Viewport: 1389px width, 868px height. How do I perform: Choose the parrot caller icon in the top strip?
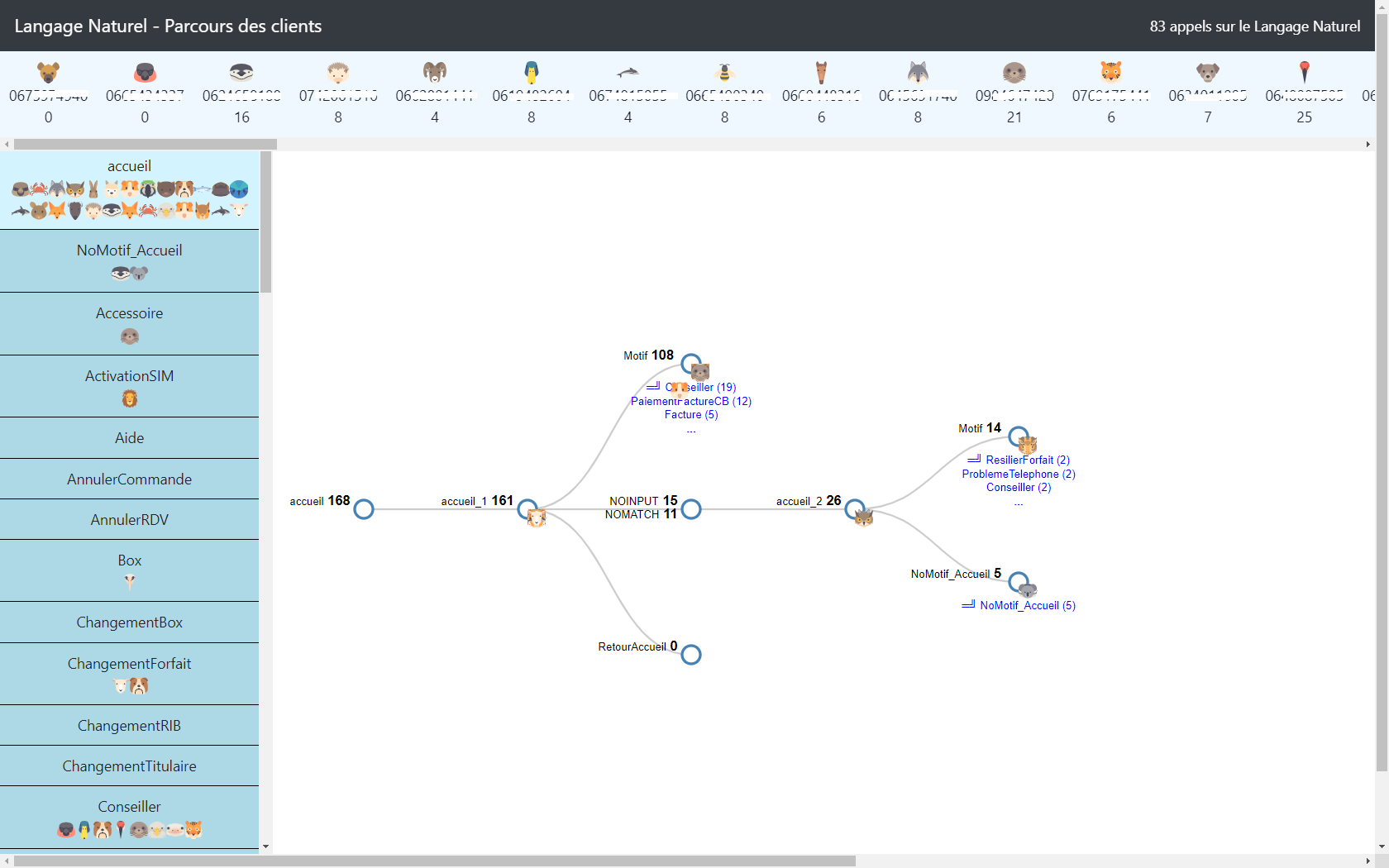pyautogui.click(x=532, y=72)
